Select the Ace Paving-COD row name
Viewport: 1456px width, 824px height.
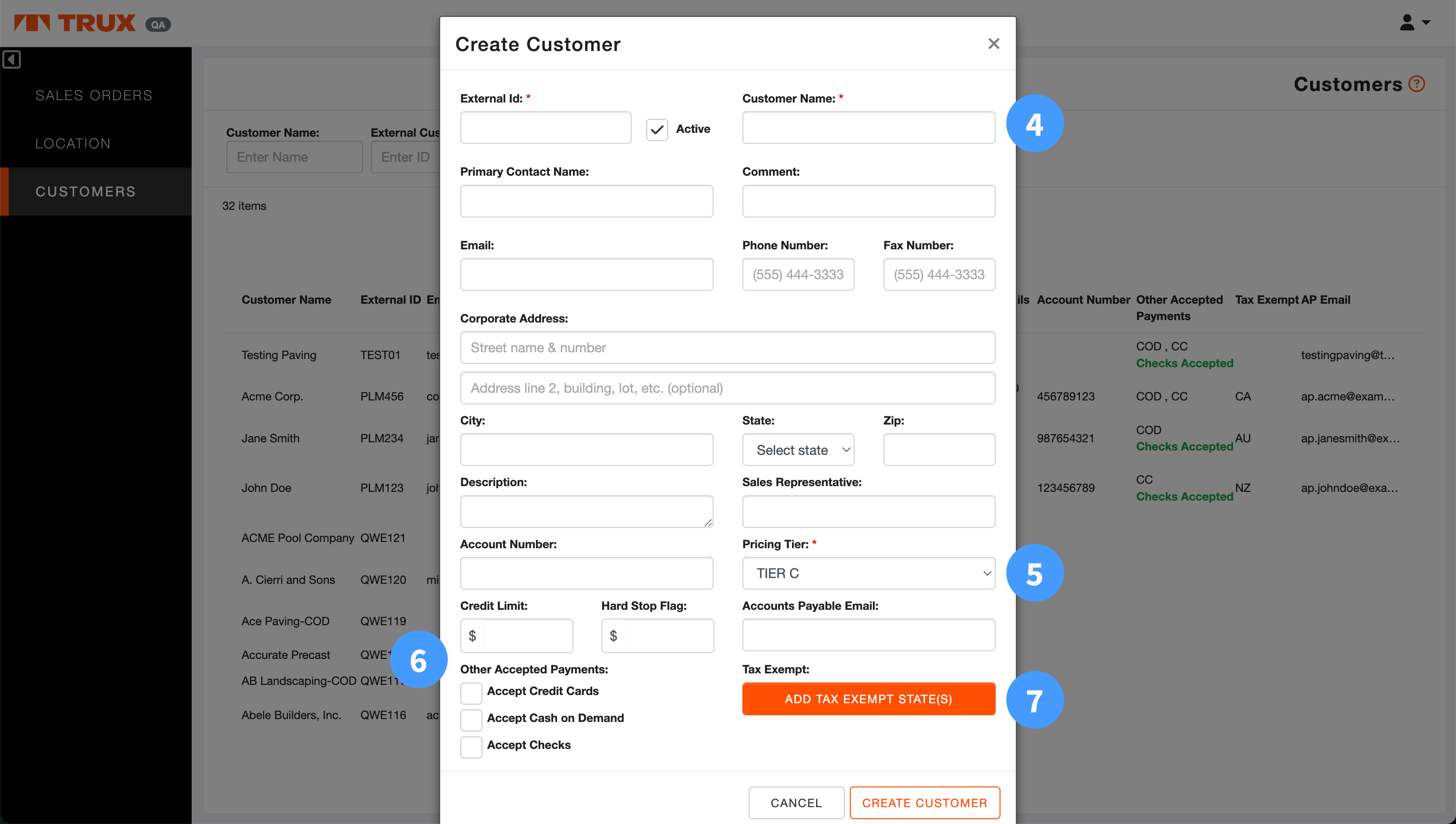(x=286, y=621)
